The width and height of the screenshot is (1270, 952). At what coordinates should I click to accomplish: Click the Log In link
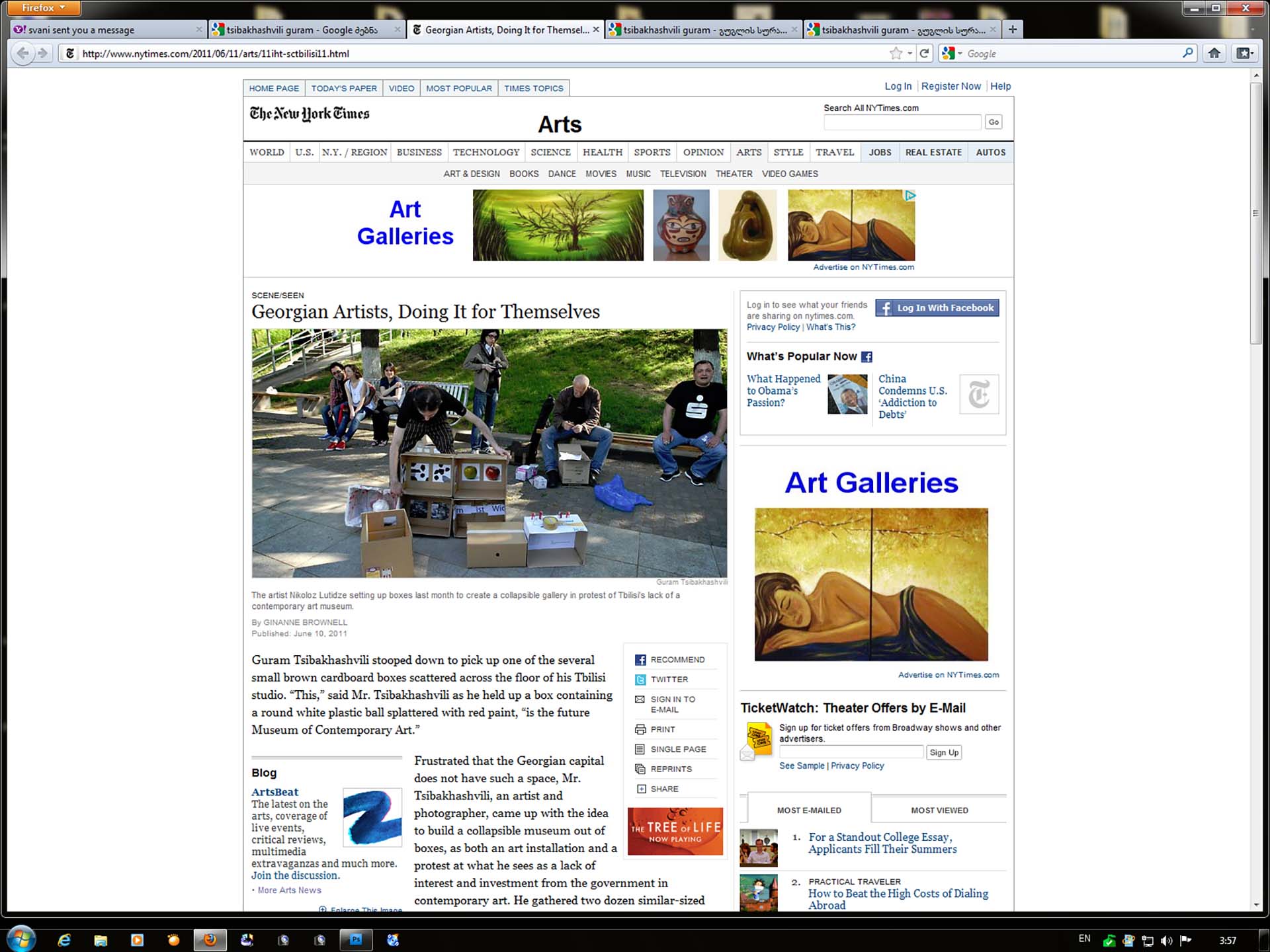tap(898, 86)
